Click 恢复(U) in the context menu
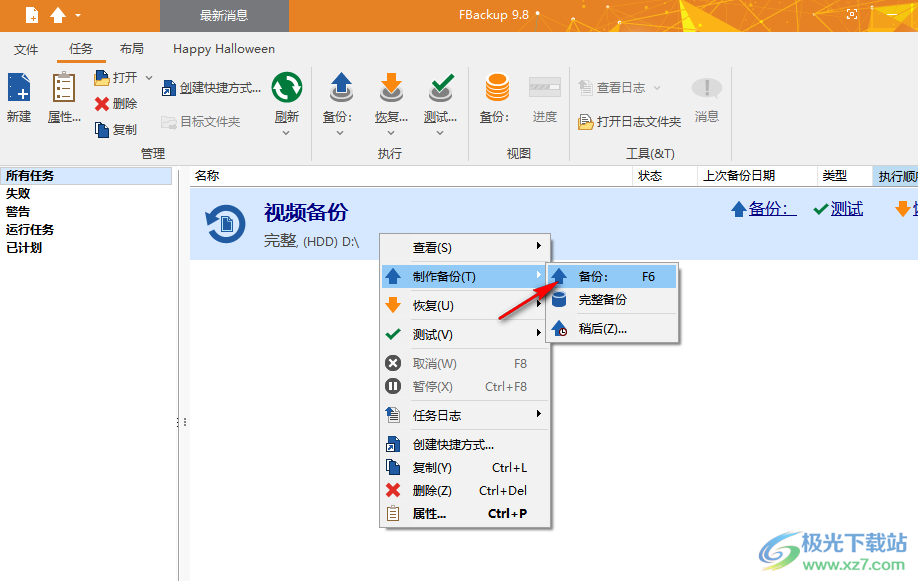Image resolution: width=918 pixels, height=581 pixels. [465, 306]
